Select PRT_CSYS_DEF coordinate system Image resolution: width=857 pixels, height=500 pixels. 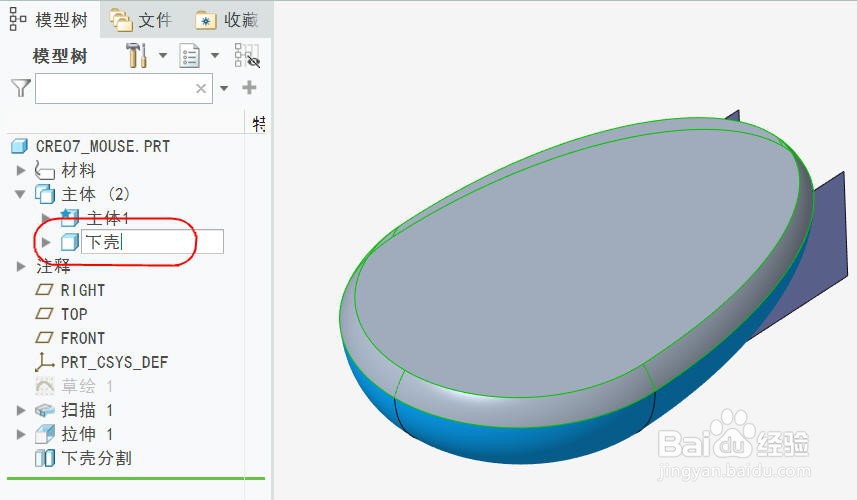114,362
